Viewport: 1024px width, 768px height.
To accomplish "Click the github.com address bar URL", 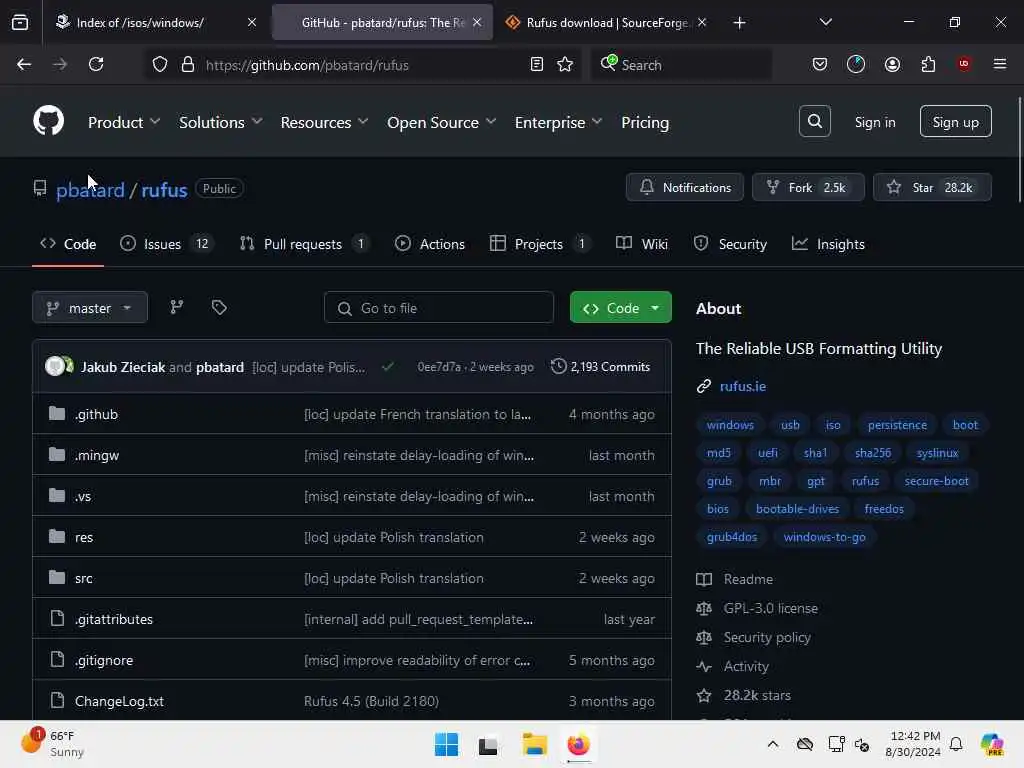I will [307, 65].
